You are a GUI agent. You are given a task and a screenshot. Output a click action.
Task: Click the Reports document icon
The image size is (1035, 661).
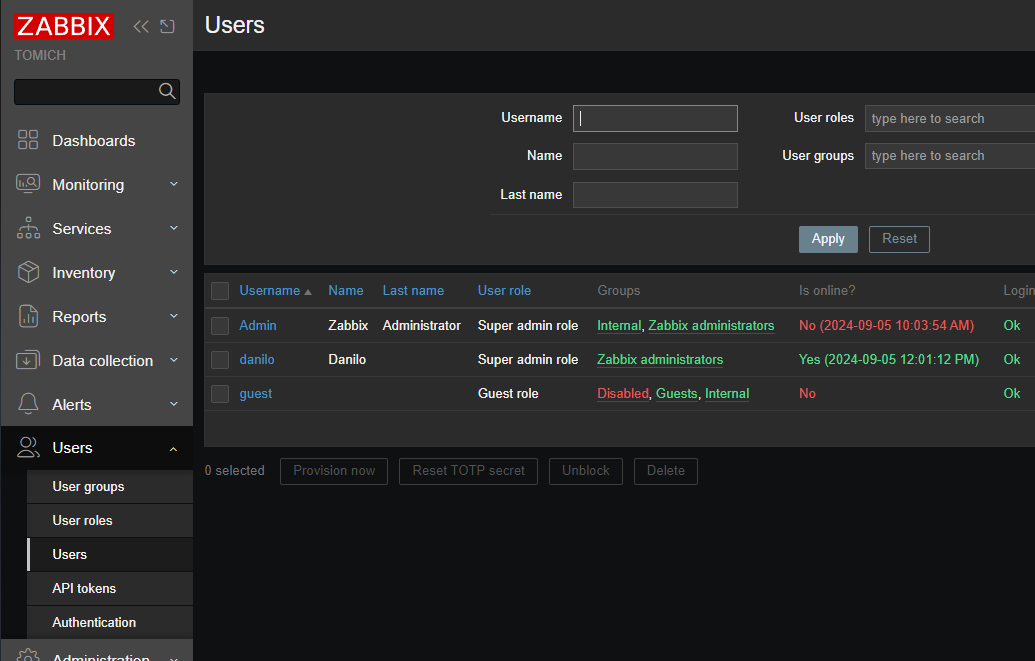(x=28, y=316)
